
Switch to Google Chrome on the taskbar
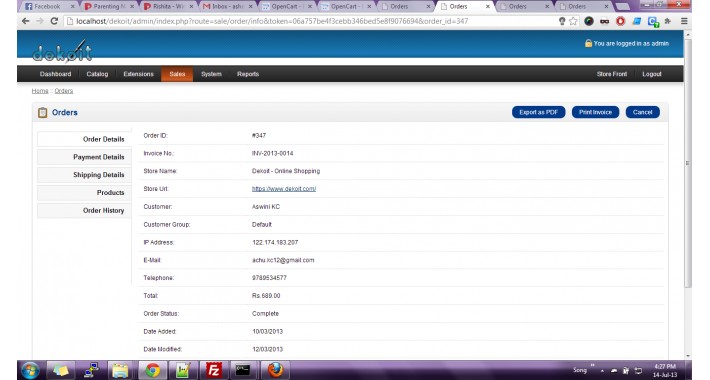point(153,370)
